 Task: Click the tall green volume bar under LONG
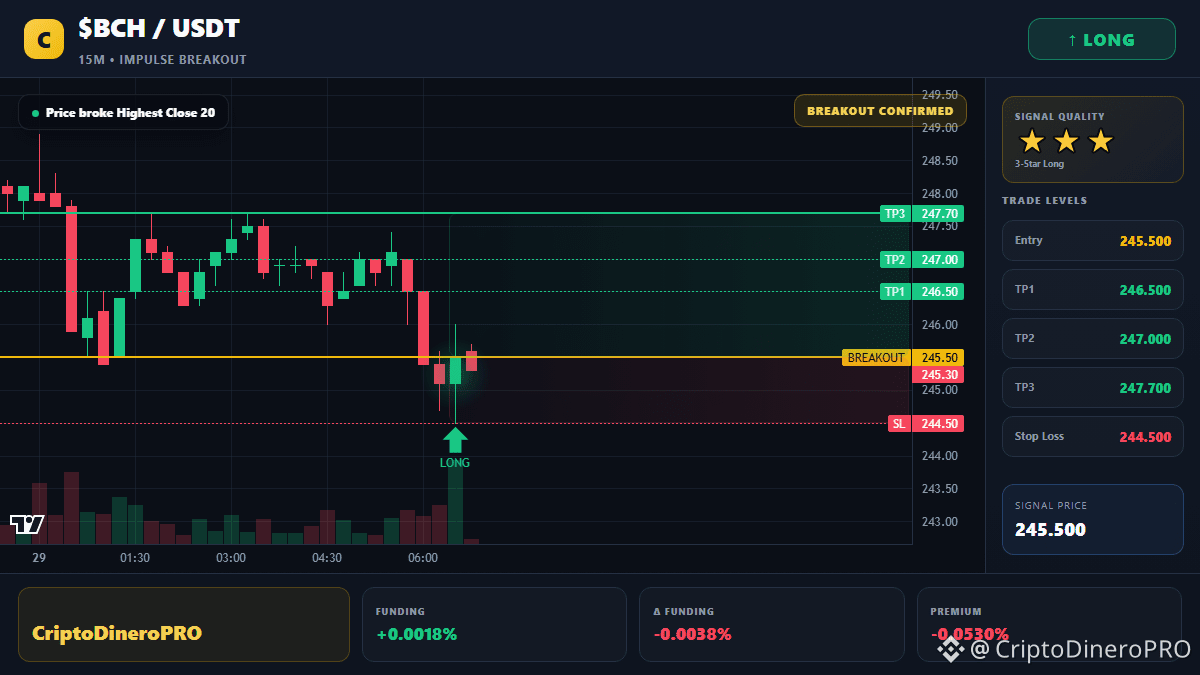(455, 504)
